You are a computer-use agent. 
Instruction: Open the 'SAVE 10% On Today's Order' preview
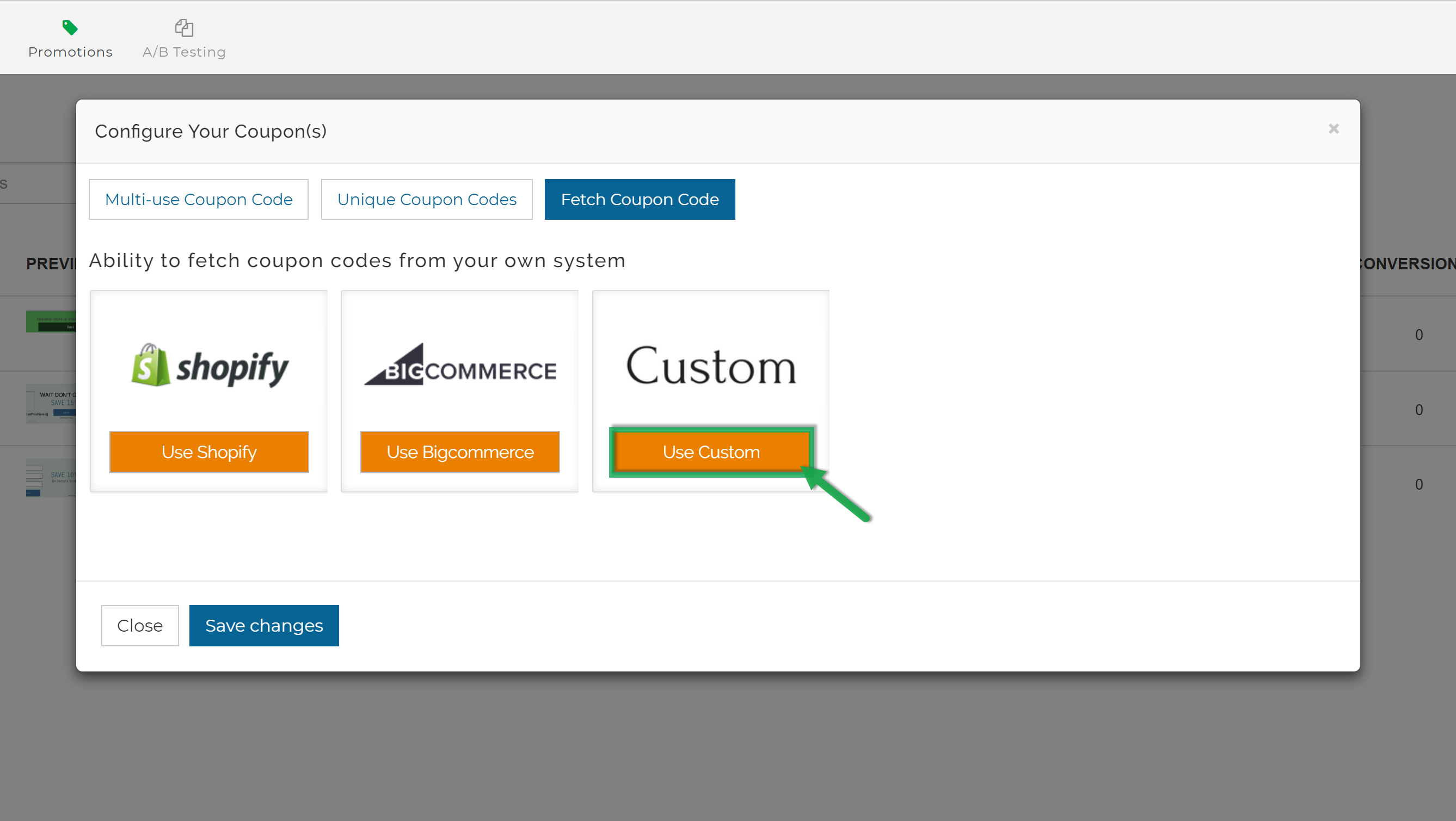pos(51,478)
